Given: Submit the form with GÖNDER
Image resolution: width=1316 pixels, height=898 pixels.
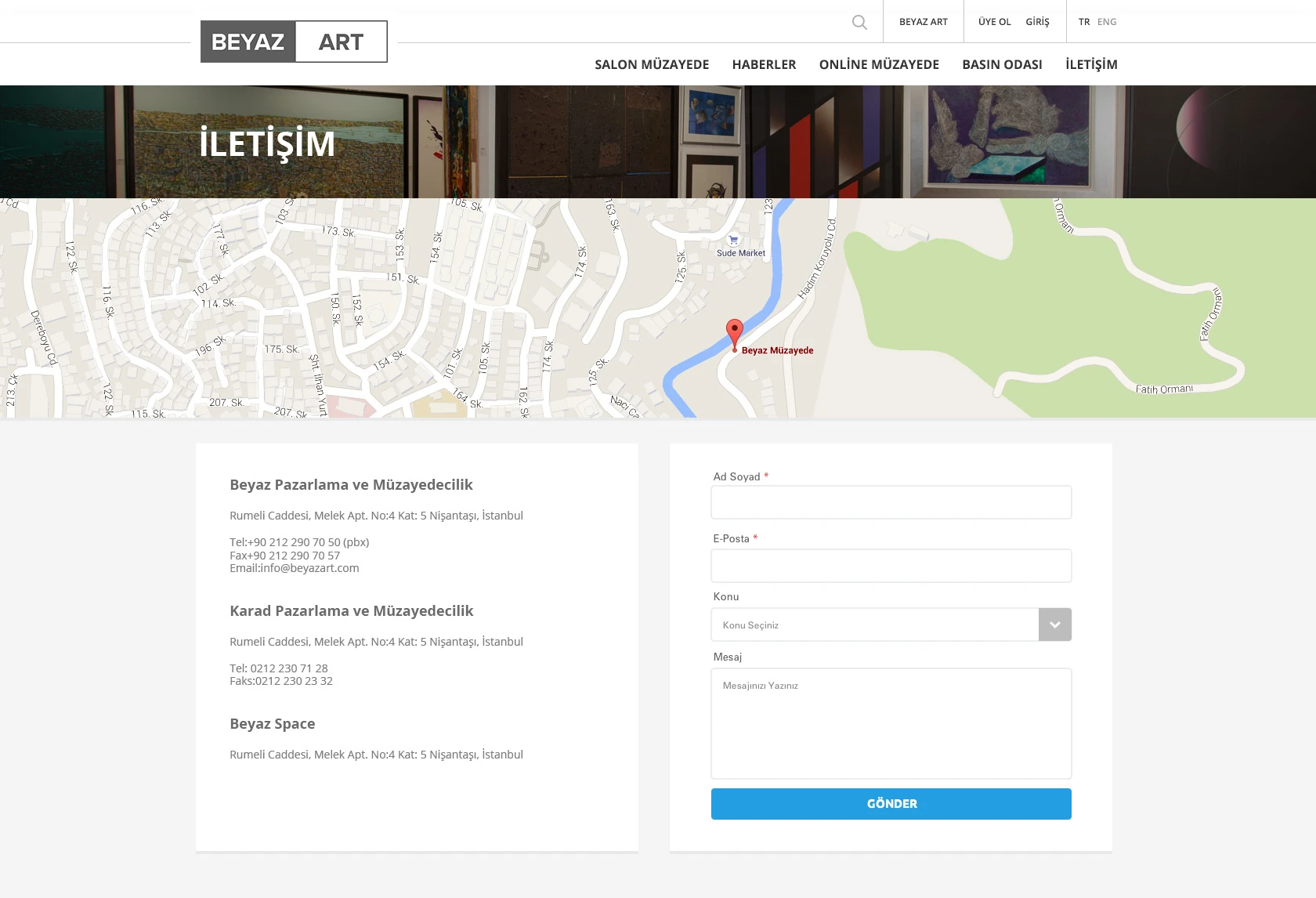Looking at the screenshot, I should (891, 804).
